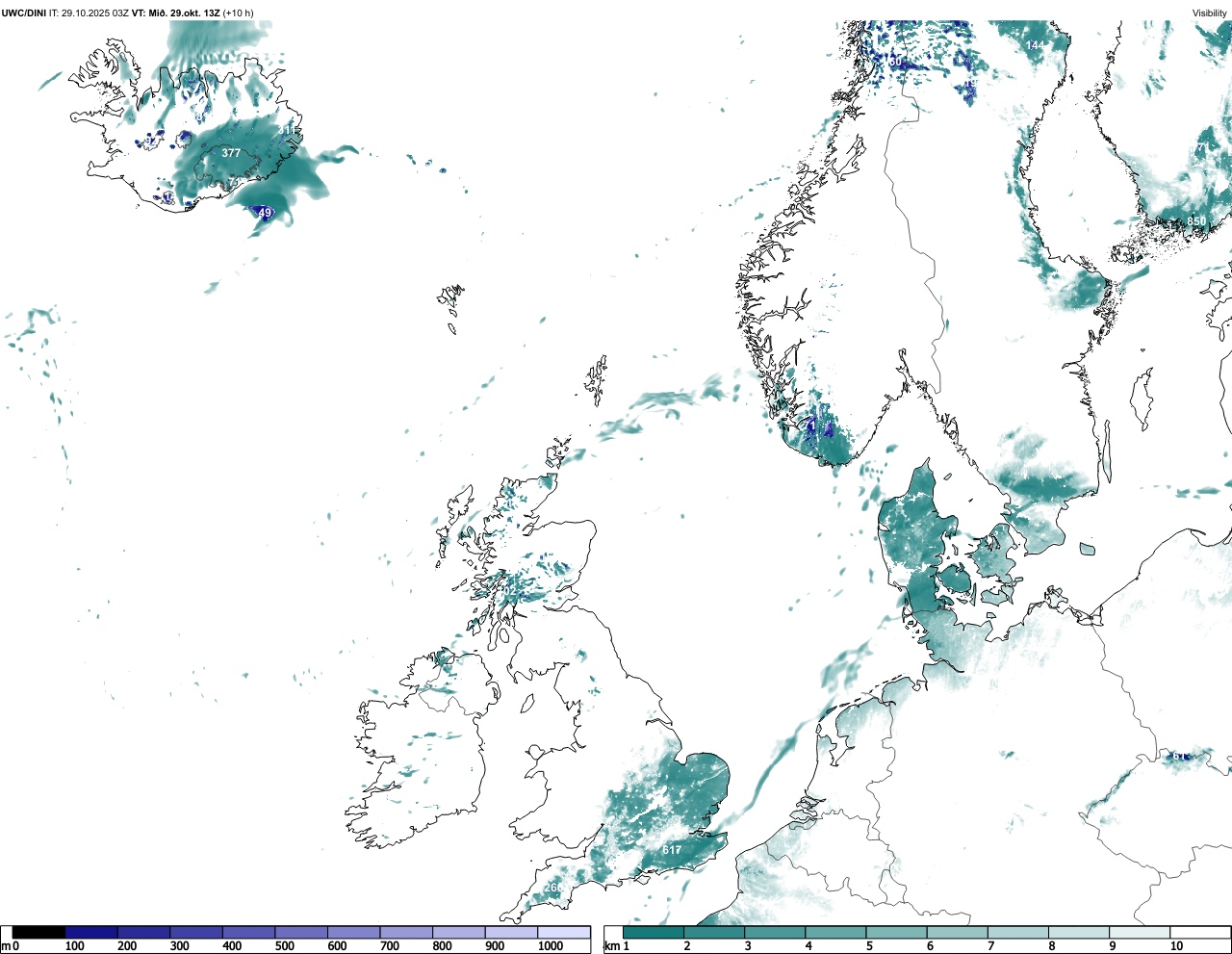Click the "Visibility" parameter label
Viewport: 1232px width, 954px height.
coord(1209,13)
